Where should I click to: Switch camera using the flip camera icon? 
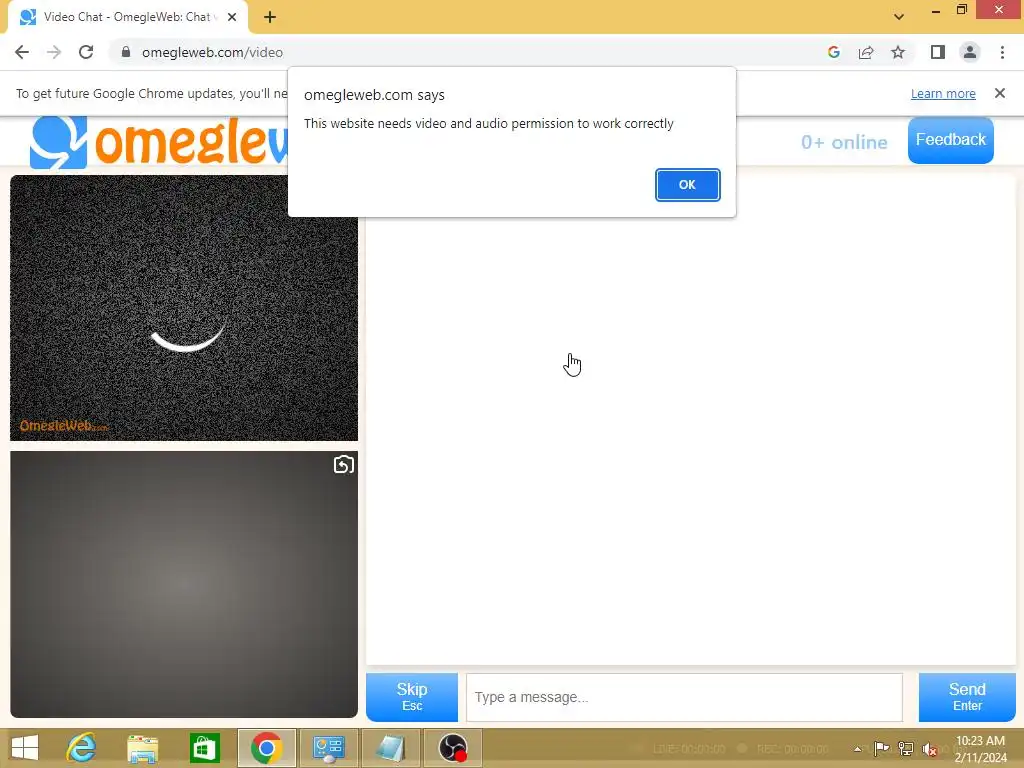point(344,464)
